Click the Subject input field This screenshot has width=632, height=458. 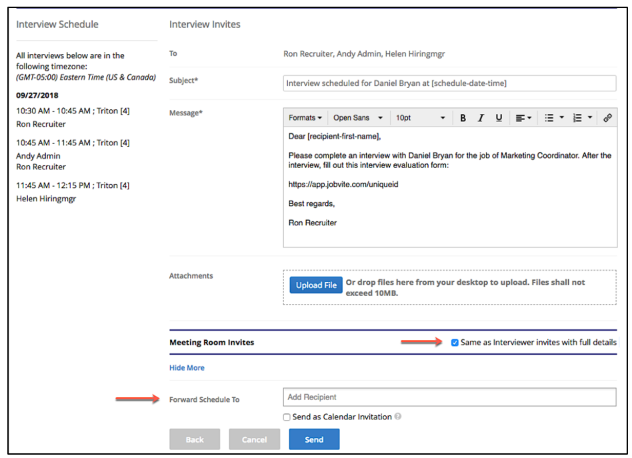[x=449, y=83]
